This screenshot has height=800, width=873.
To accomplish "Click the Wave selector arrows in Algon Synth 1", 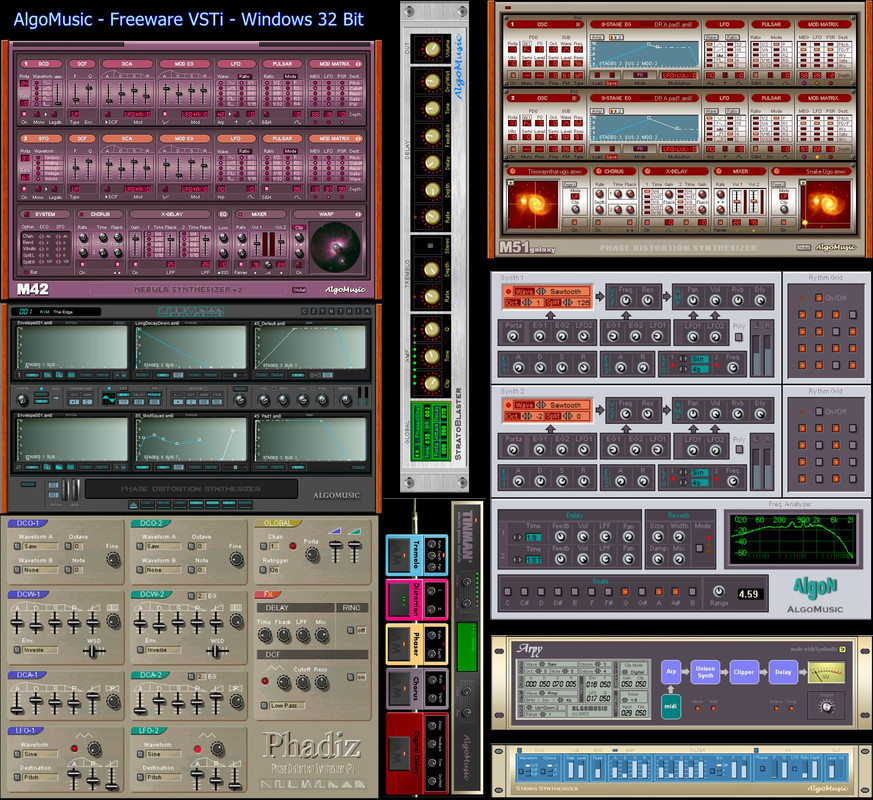I will coord(540,291).
